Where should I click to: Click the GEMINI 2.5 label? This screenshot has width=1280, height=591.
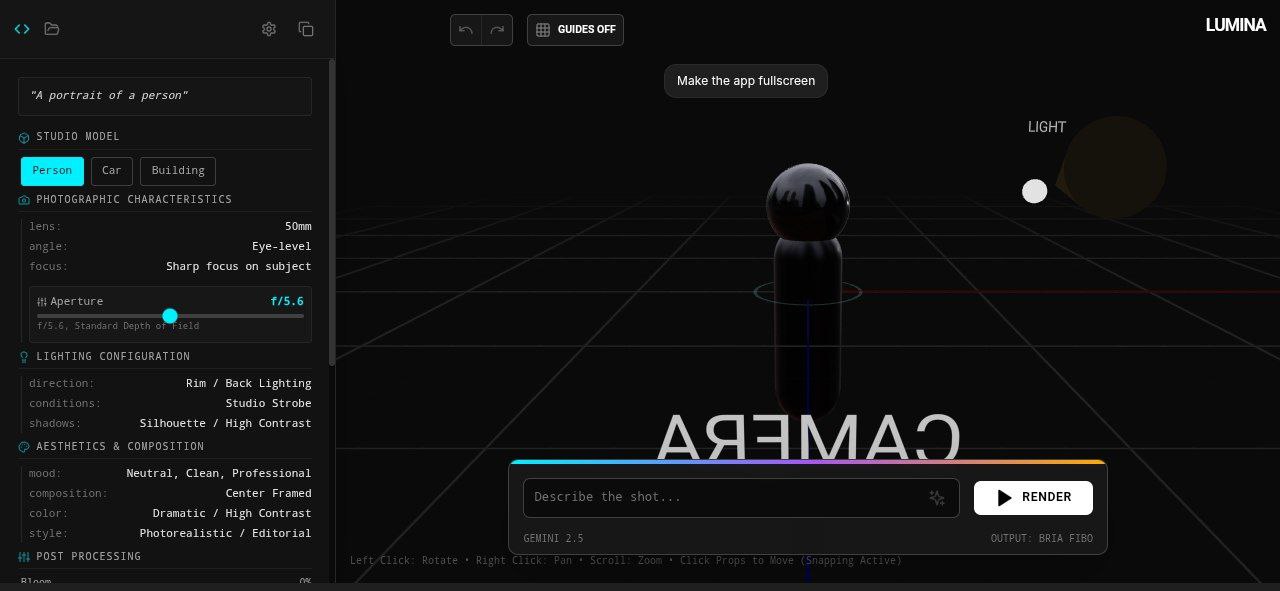553,539
